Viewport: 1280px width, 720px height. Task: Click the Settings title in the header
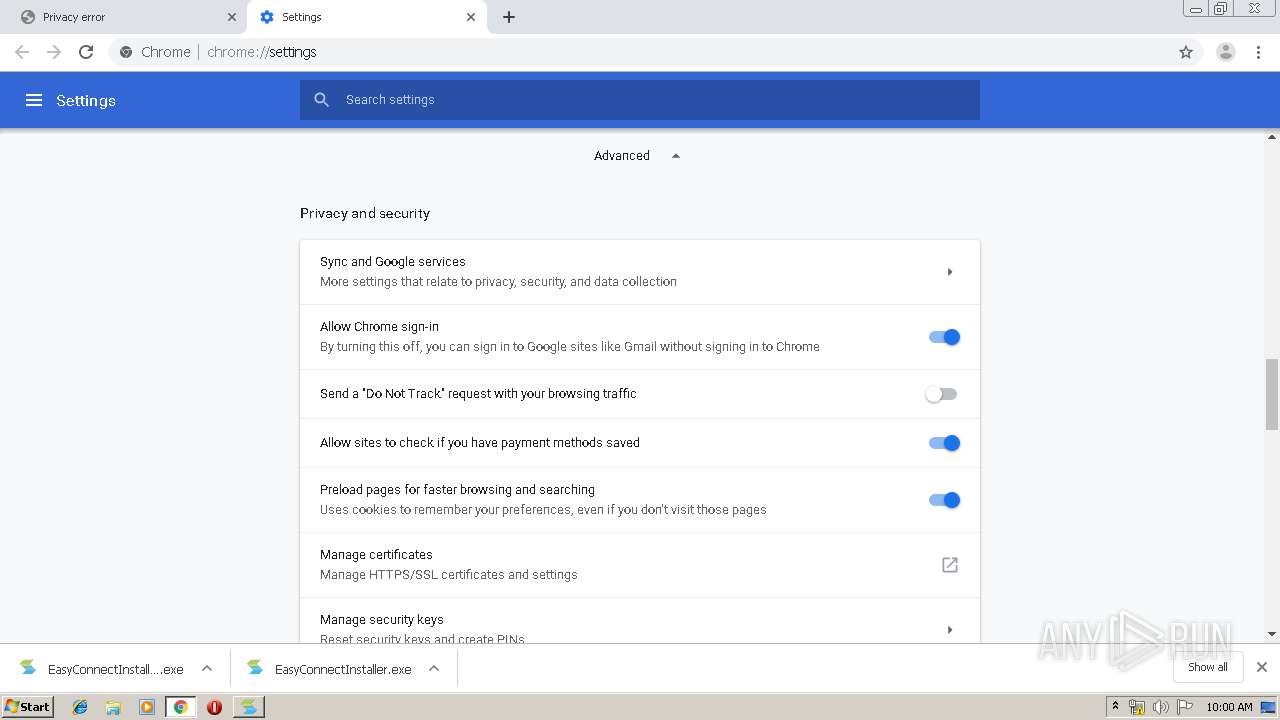pos(86,100)
